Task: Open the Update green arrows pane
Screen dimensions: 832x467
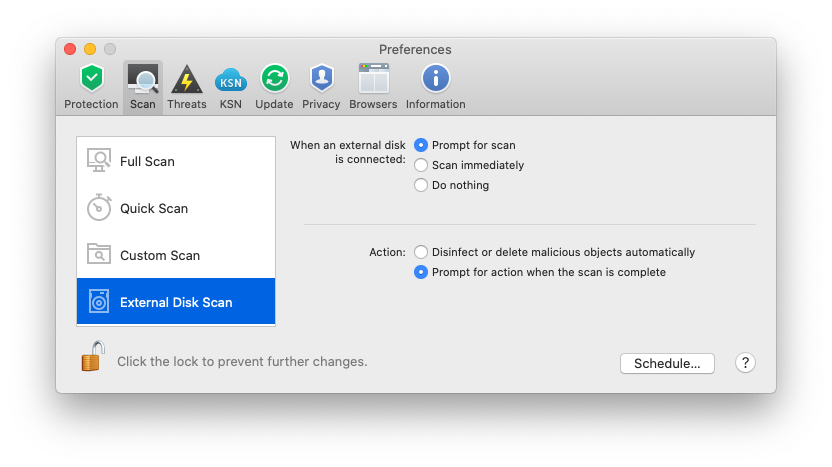Action: click(x=274, y=87)
